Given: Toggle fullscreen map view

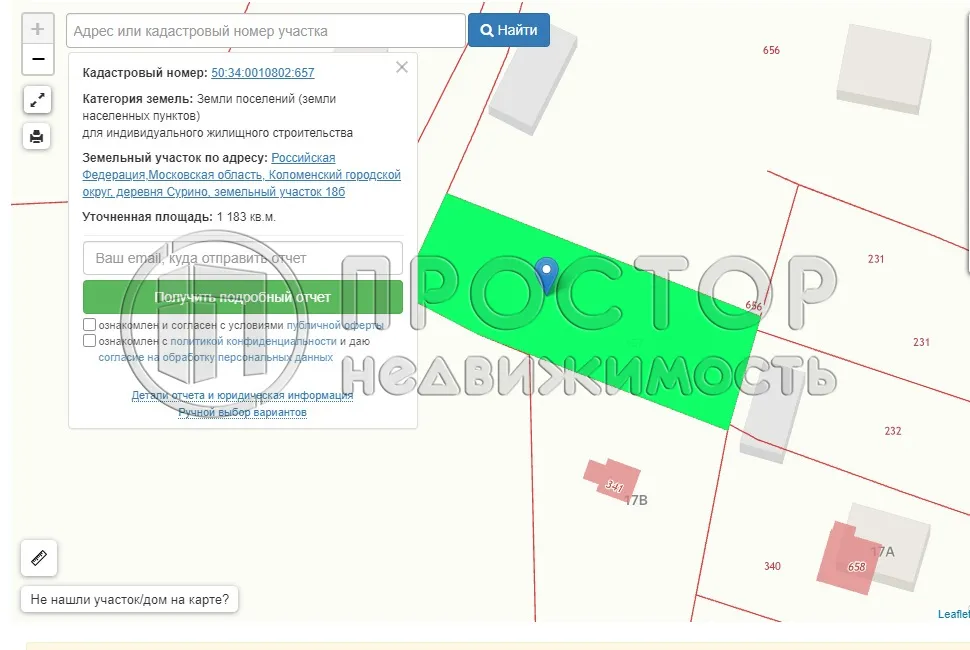Looking at the screenshot, I should click(x=37, y=100).
